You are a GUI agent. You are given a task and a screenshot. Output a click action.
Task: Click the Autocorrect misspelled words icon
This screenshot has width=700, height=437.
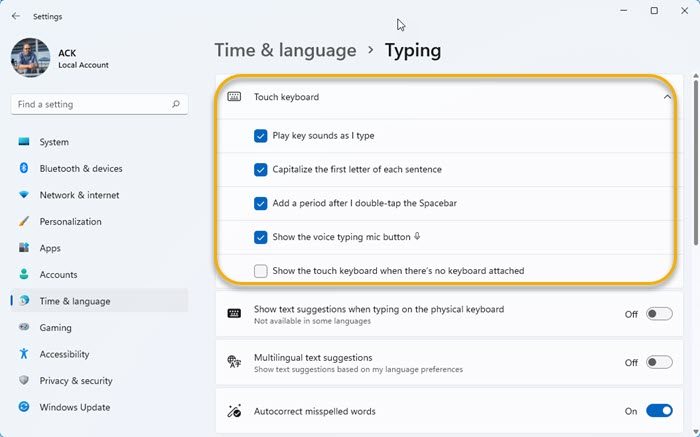(x=234, y=411)
